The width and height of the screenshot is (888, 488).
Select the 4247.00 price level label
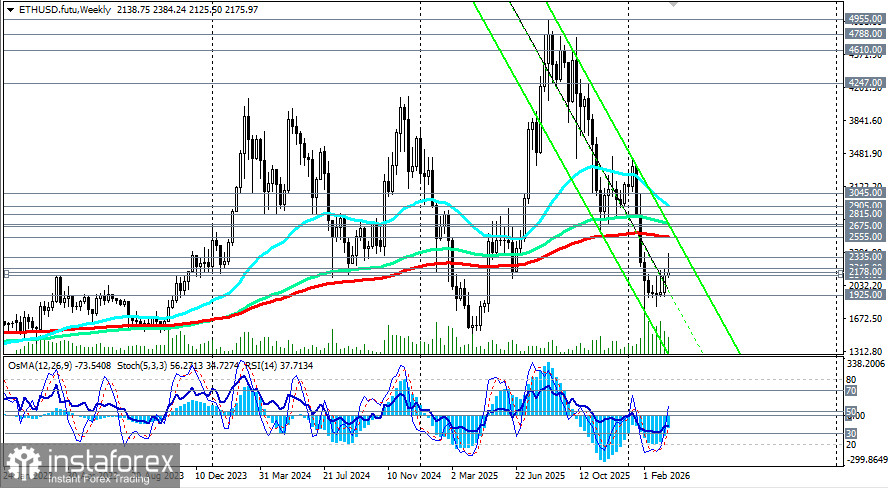tap(864, 83)
